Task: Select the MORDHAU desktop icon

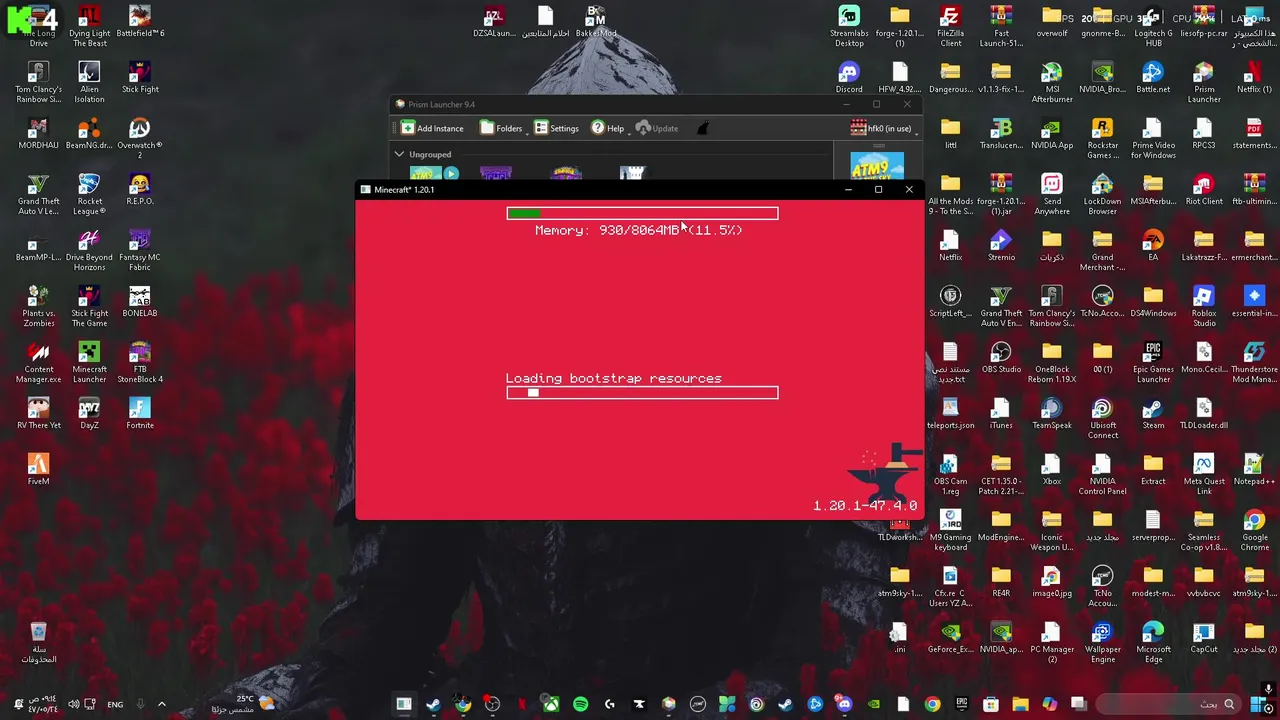Action: [38, 134]
